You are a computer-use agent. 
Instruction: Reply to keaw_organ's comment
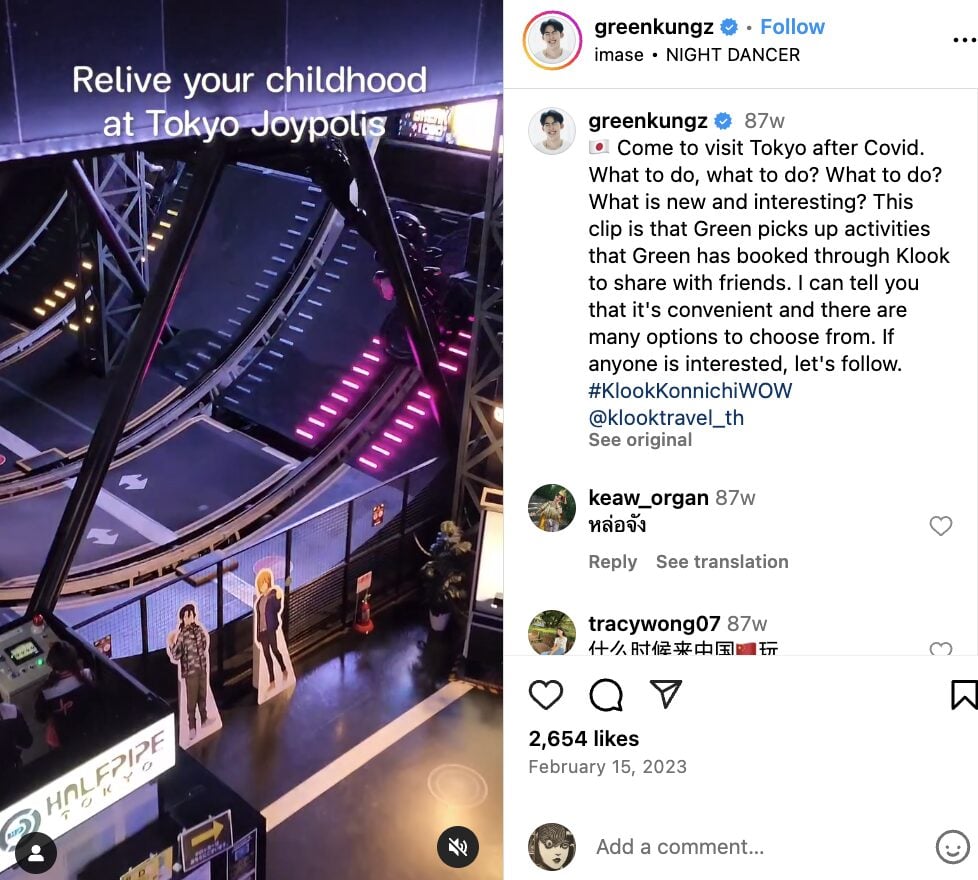[612, 562]
